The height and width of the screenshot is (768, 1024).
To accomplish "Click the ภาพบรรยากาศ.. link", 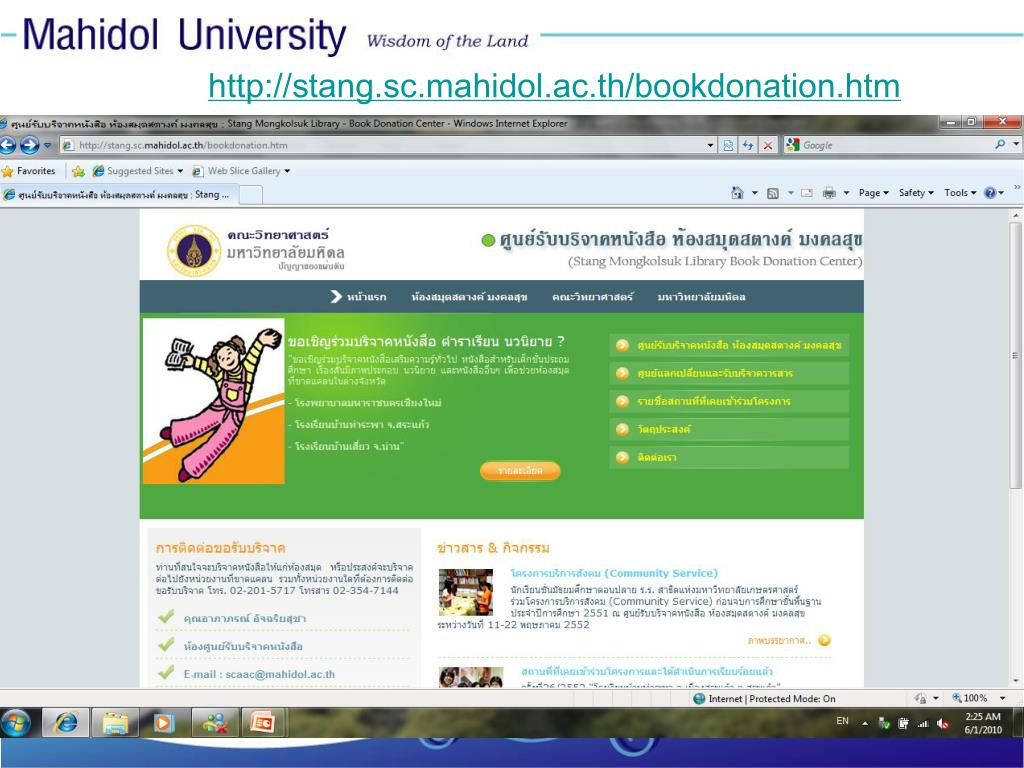I will click(780, 641).
